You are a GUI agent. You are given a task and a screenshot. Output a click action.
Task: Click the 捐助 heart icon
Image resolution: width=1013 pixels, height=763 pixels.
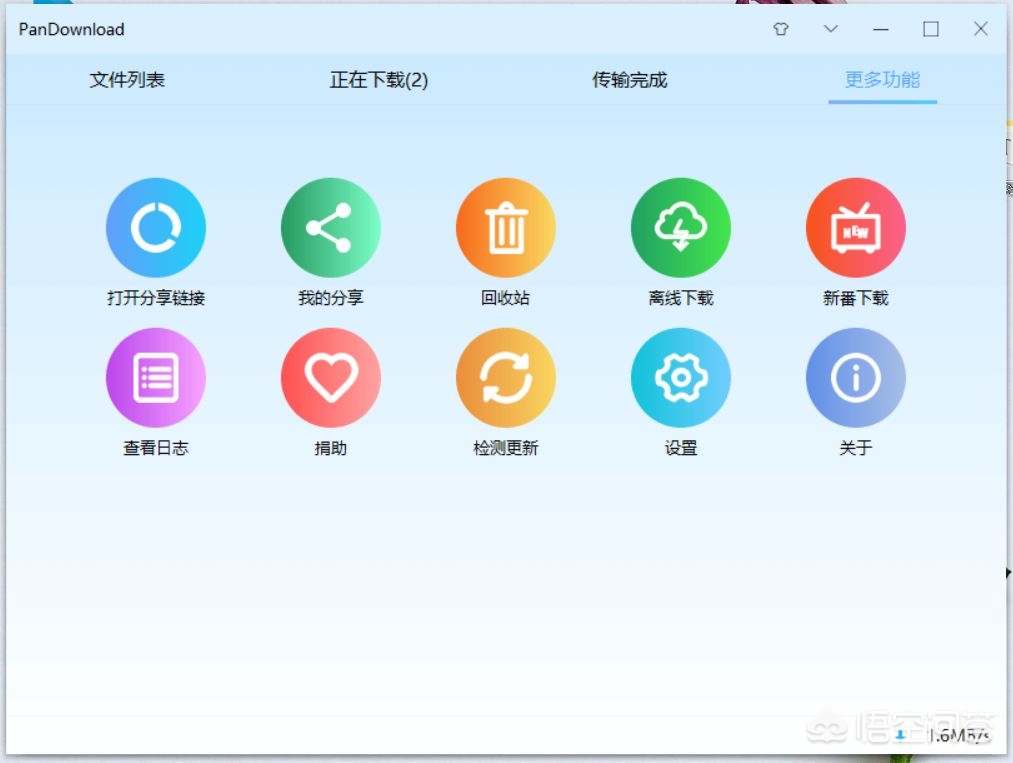click(331, 377)
